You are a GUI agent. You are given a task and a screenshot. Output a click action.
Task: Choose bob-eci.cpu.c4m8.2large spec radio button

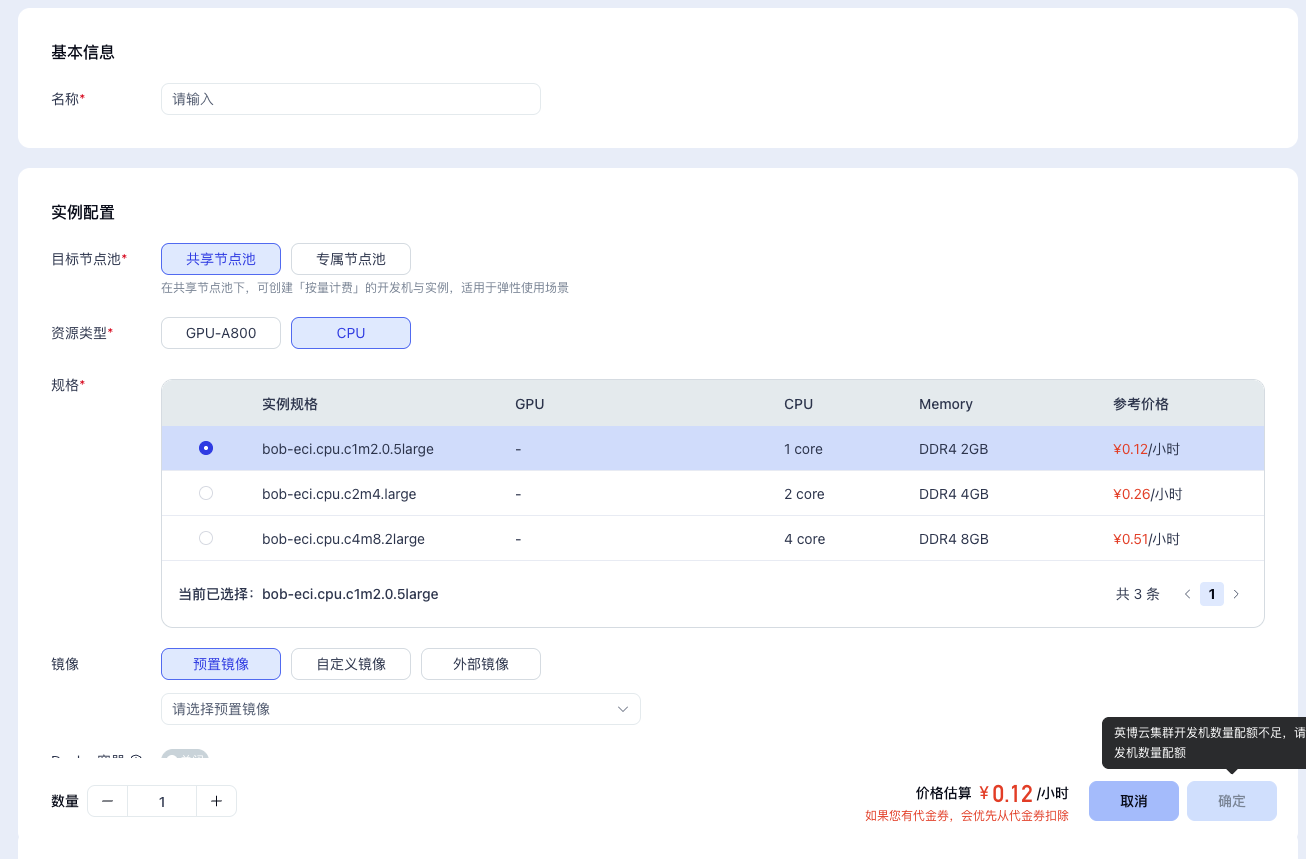pyautogui.click(x=206, y=538)
